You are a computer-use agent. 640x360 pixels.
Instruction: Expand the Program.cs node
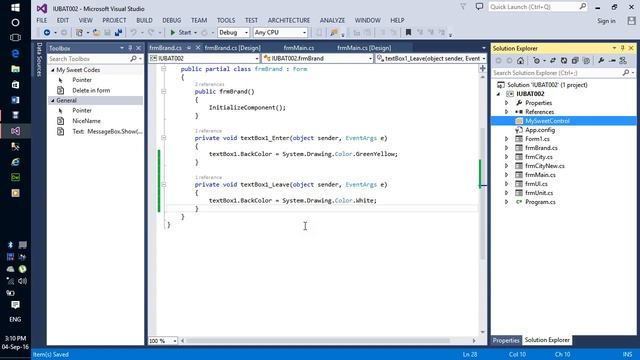[507, 202]
